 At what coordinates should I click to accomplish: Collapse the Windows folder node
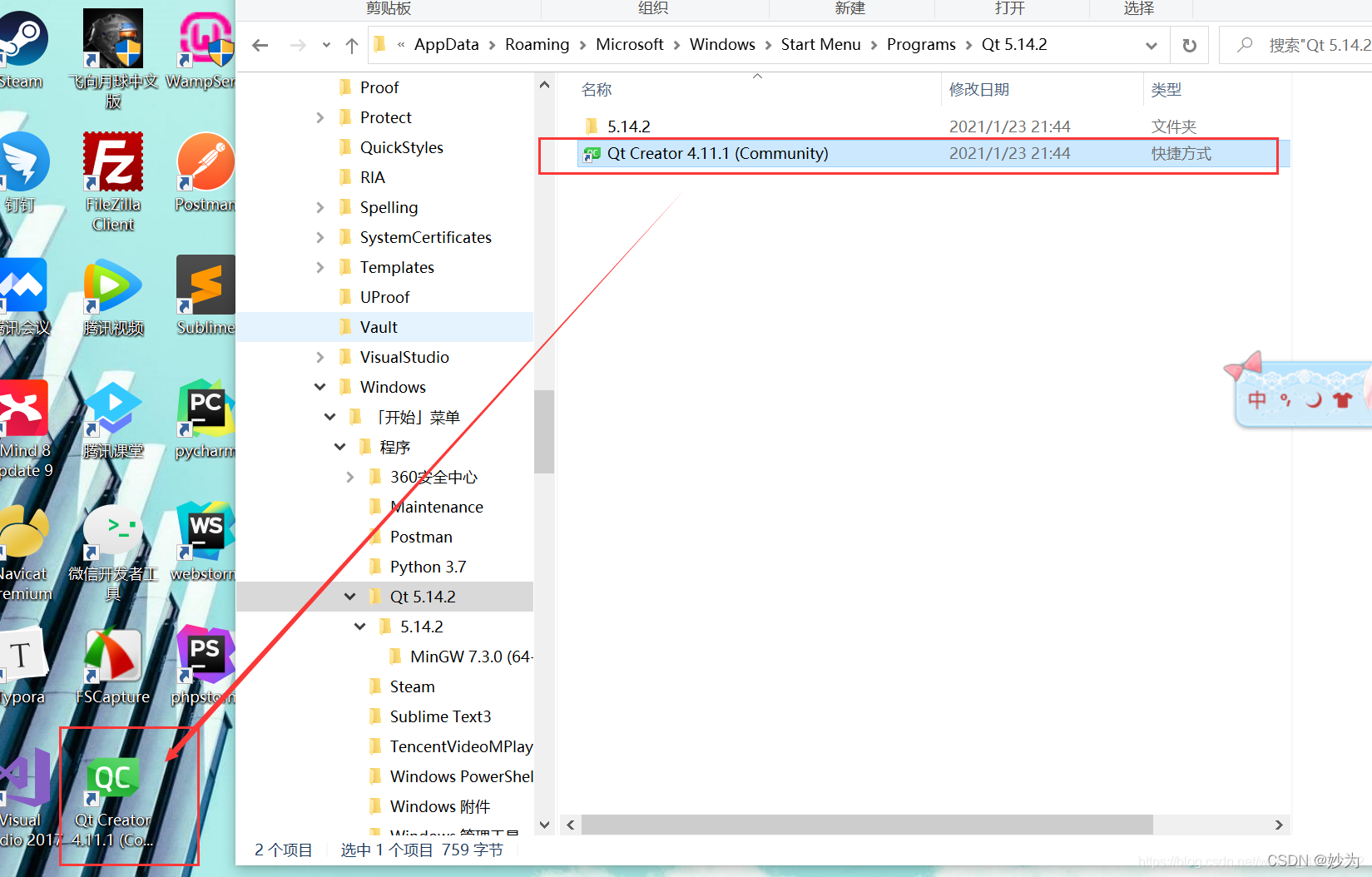tap(320, 387)
